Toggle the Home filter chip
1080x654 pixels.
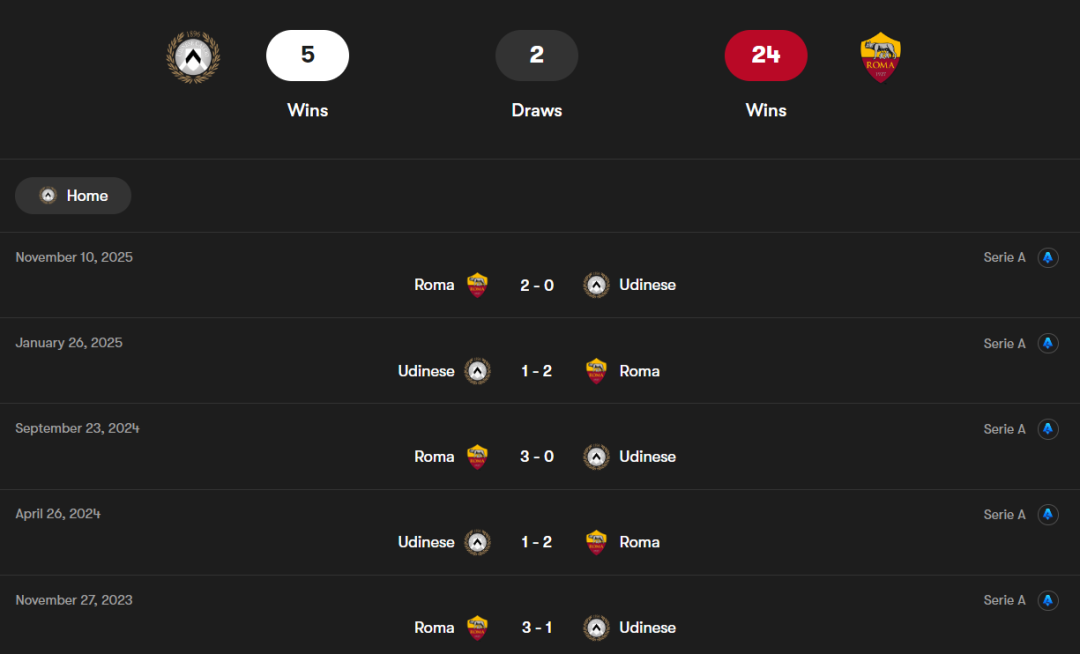click(73, 196)
